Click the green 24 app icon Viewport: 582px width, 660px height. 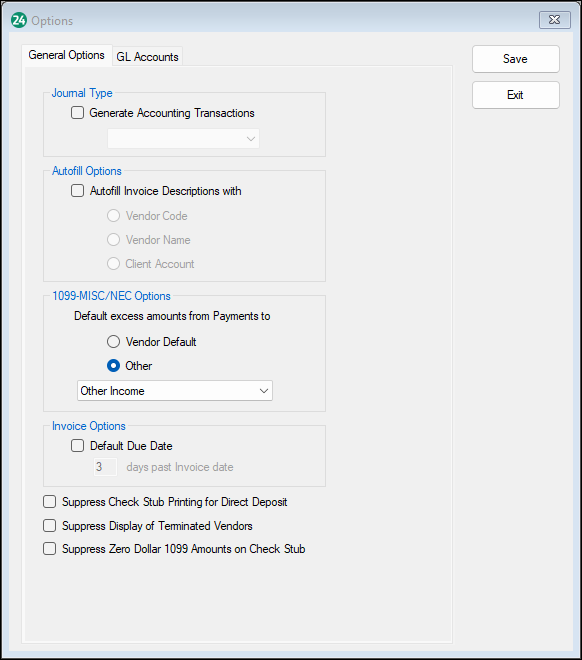point(19,20)
